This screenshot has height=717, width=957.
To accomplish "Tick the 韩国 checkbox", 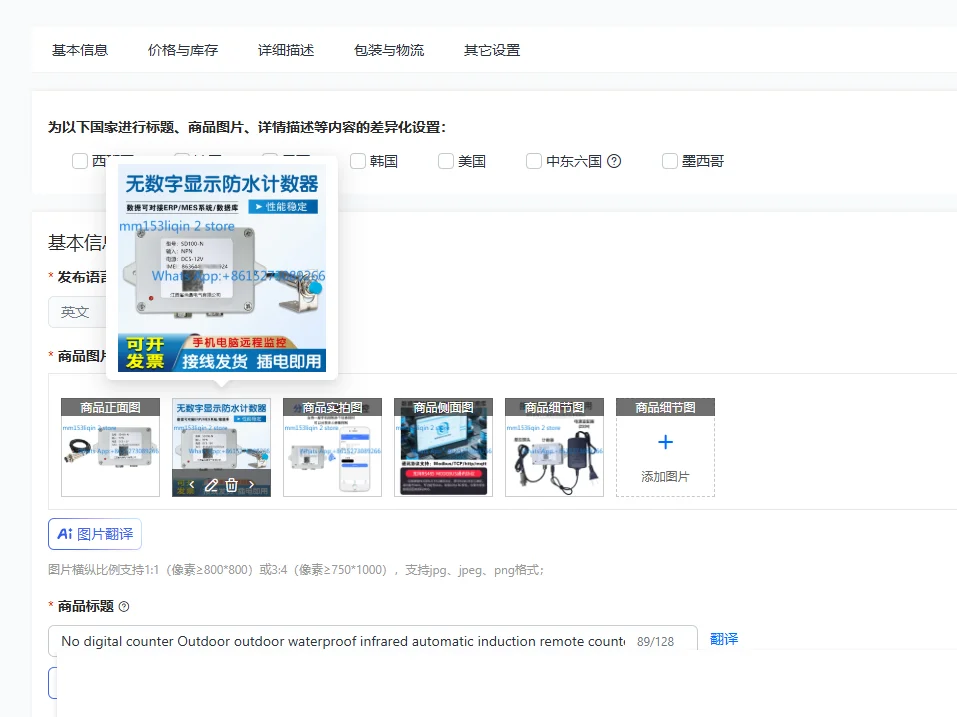I will [x=358, y=161].
